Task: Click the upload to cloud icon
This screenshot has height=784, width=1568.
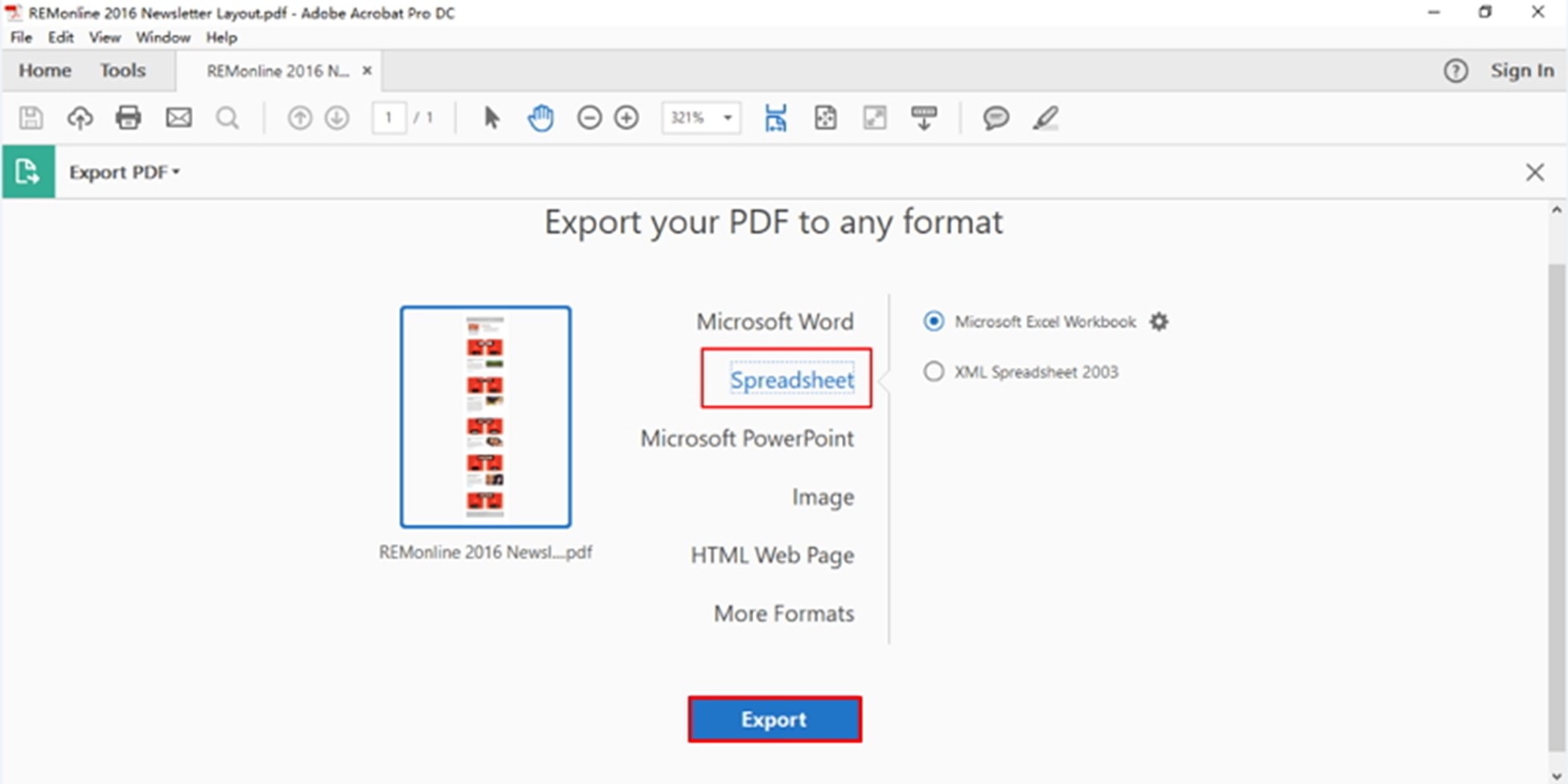Action: 80,118
